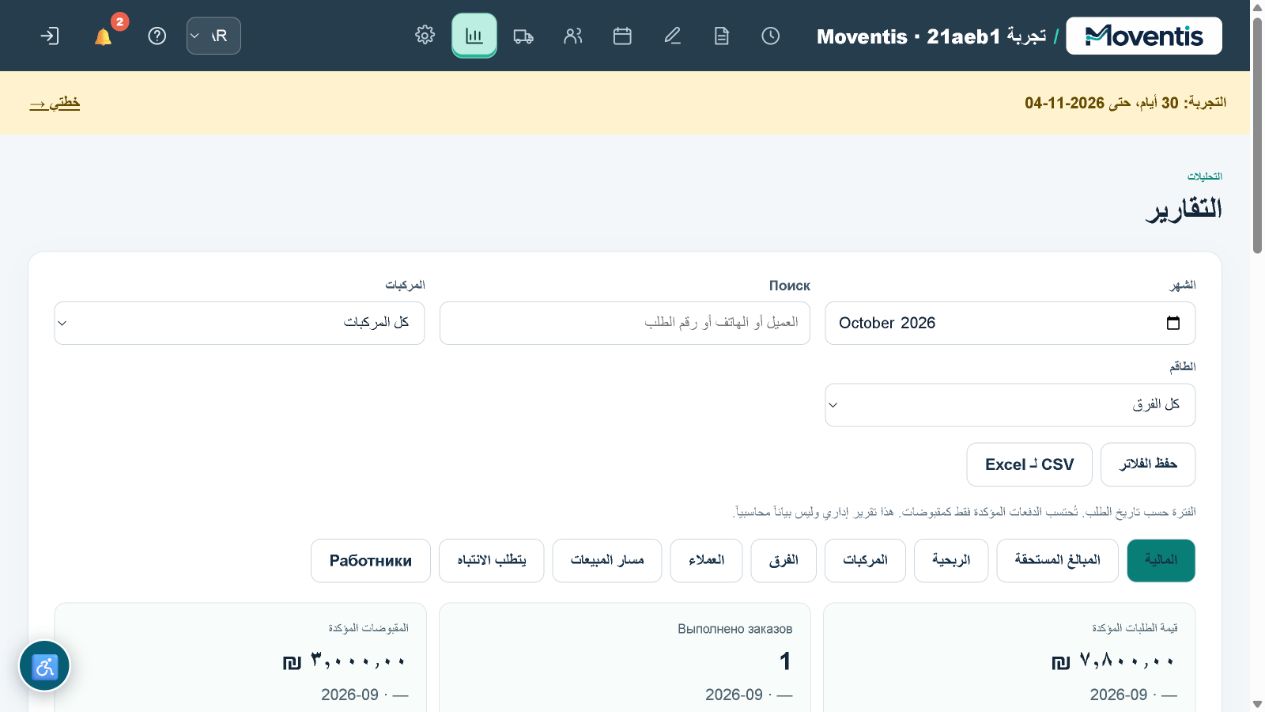
Task: Select the المبالغ المستحقة tab
Action: click(x=1058, y=560)
